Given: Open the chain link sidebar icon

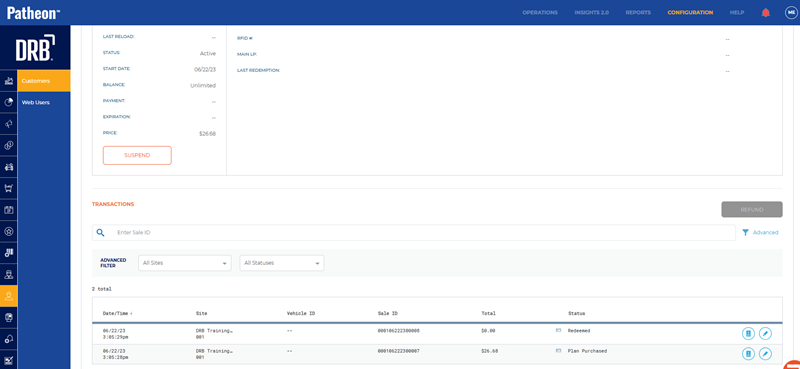Looking at the screenshot, I should pyautogui.click(x=8, y=145).
